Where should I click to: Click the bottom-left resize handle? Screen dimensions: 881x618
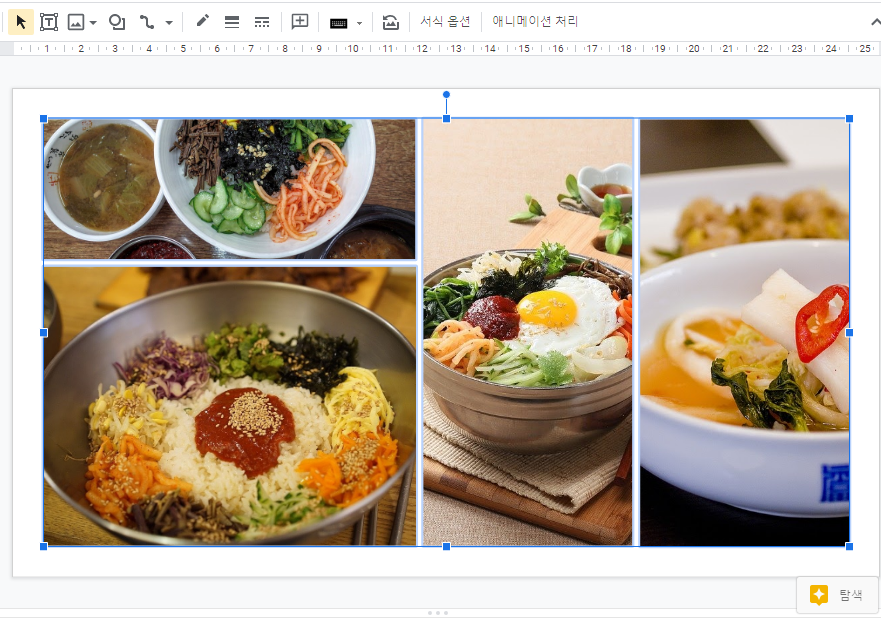point(44,546)
